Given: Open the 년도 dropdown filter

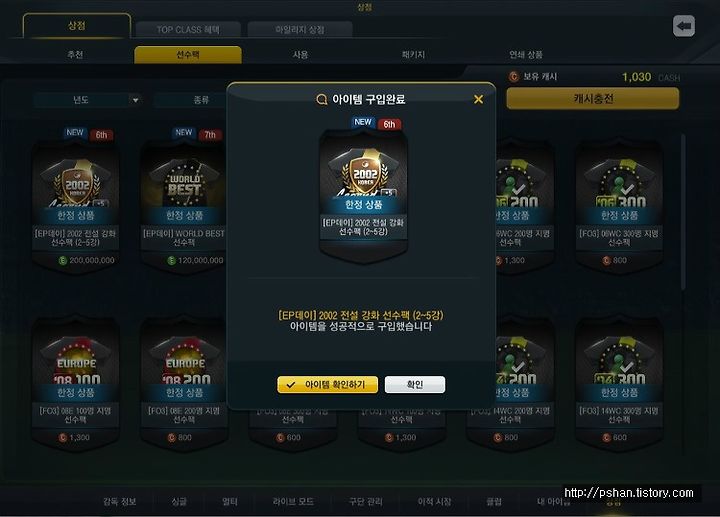Looking at the screenshot, I should [x=87, y=100].
